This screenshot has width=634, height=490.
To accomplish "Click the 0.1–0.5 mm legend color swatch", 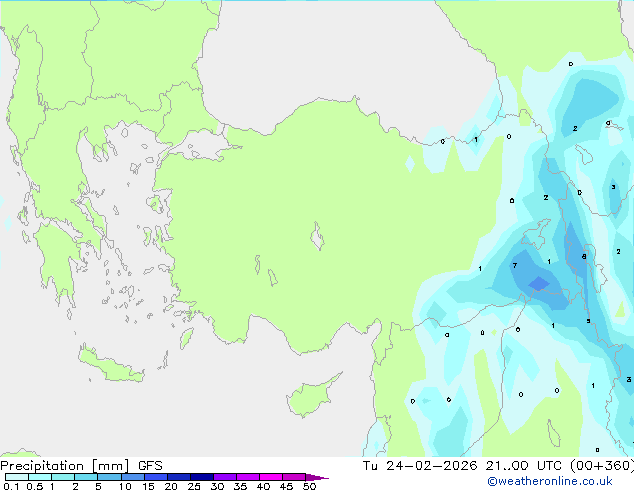I will click(x=17, y=477).
